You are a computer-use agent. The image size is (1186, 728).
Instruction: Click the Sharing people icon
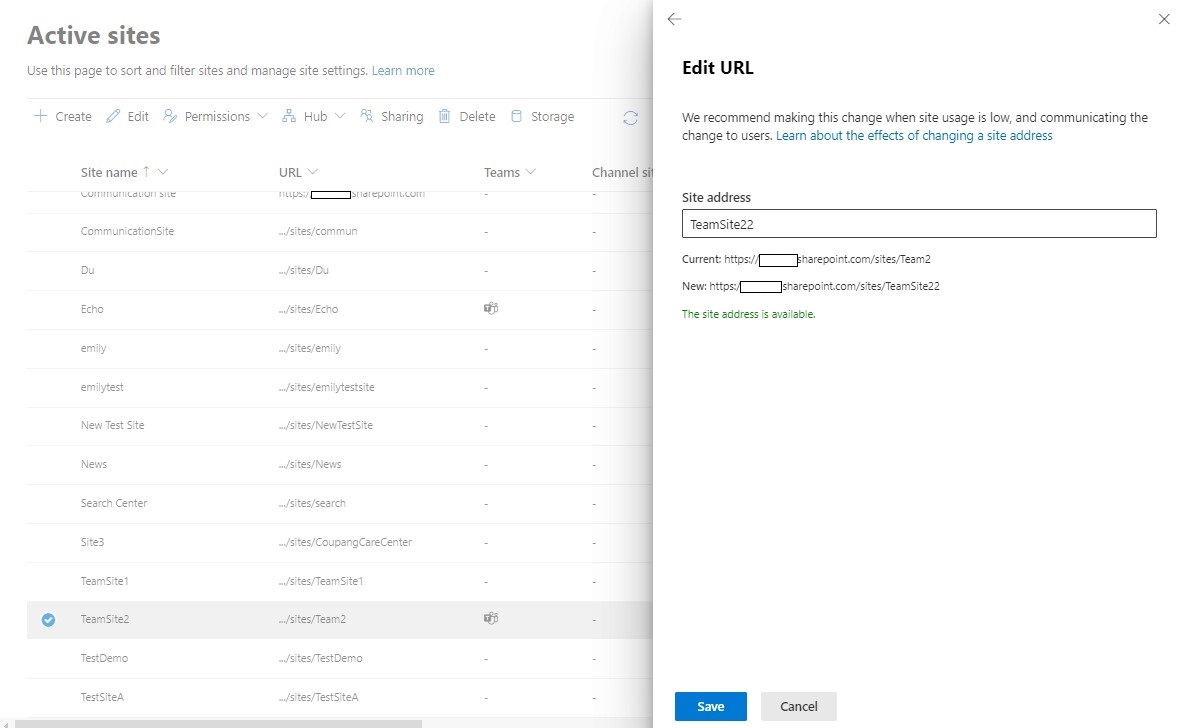(367, 116)
